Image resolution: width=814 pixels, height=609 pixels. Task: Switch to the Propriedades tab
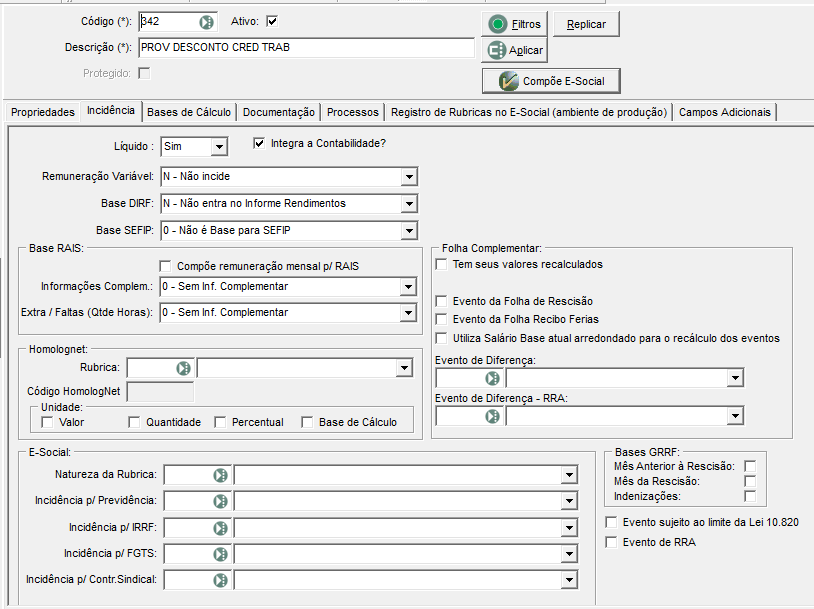point(43,112)
